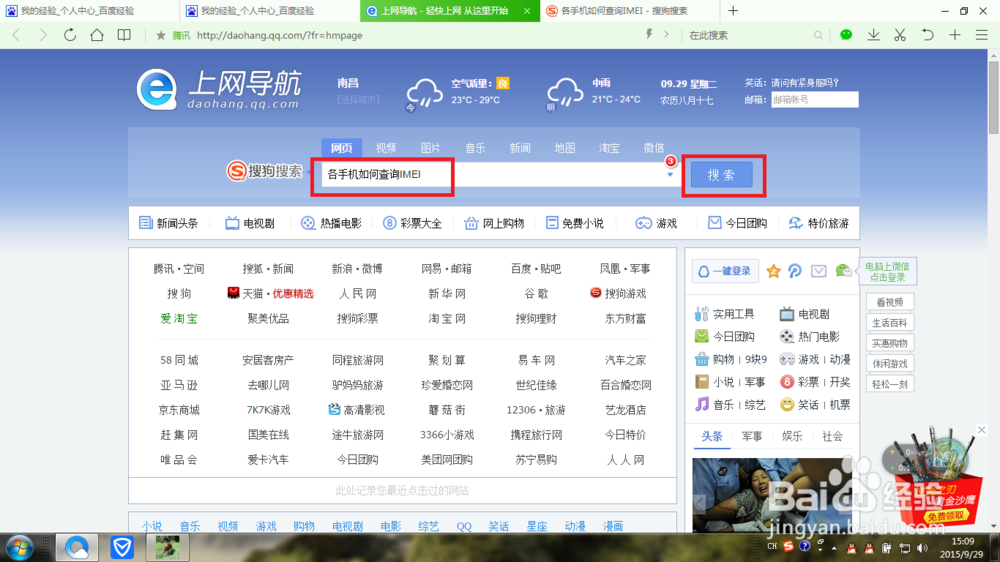Switch to browser tab 各手机如何查询IMEI
1000x562 pixels.
630,11
